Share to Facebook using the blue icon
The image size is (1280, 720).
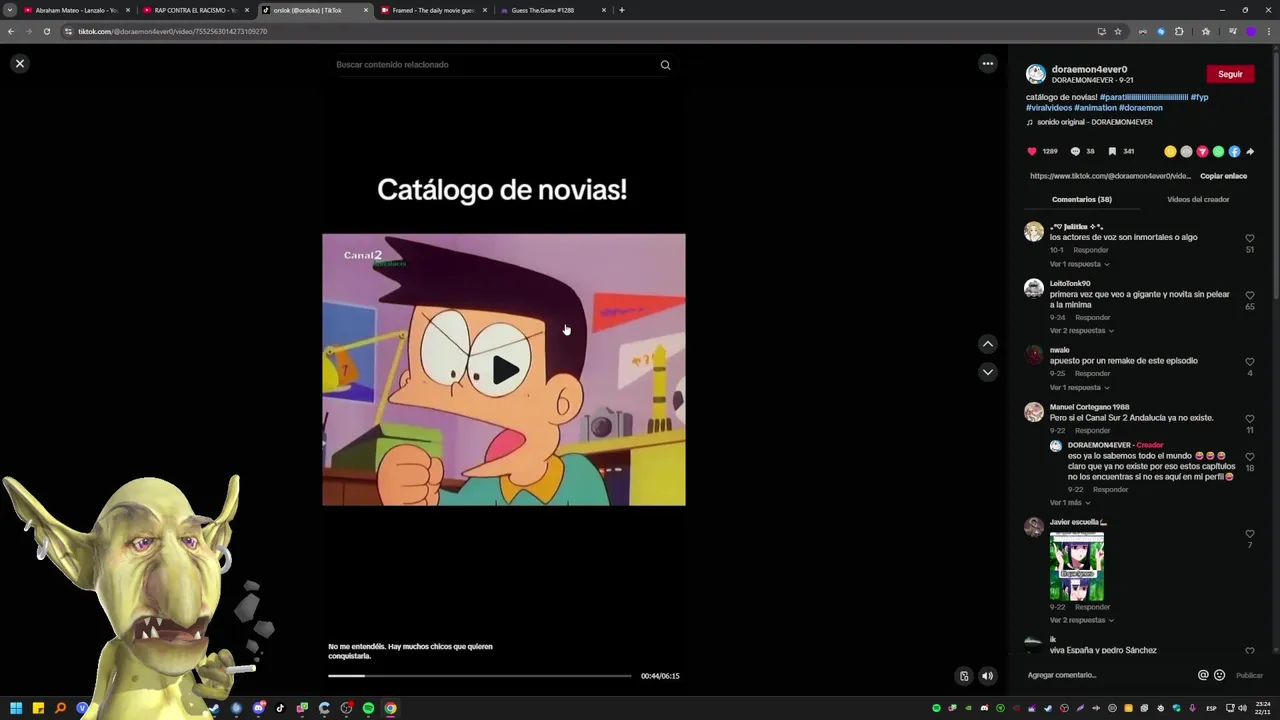(1234, 152)
